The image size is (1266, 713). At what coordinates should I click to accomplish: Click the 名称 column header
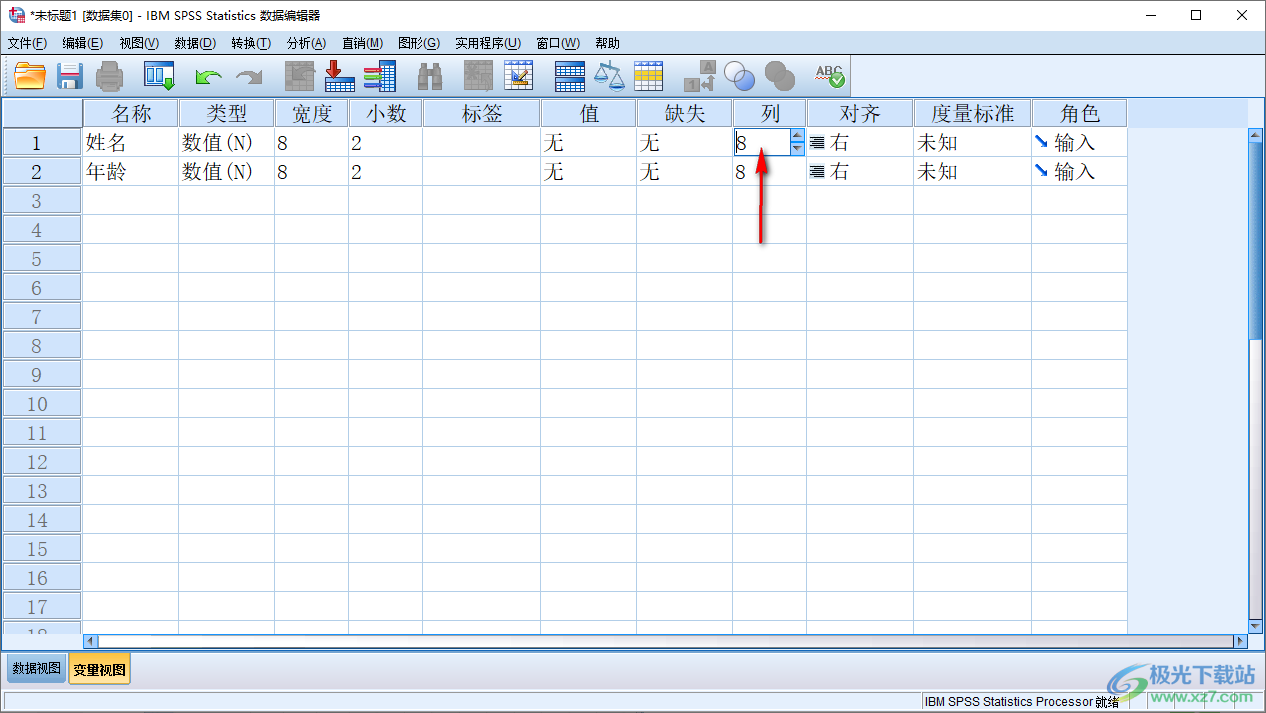[x=130, y=113]
